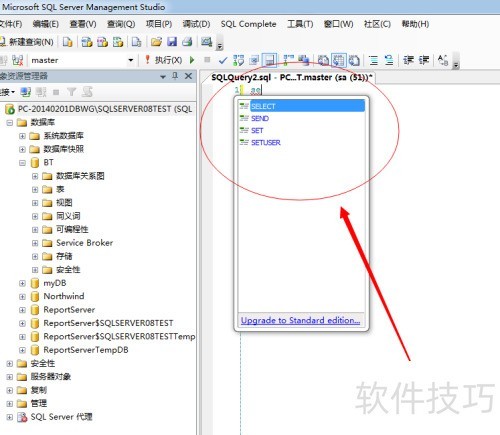The width and height of the screenshot is (500, 435).
Task: Open Object Explorer window position dropdown arrow
Action: (x=163, y=77)
